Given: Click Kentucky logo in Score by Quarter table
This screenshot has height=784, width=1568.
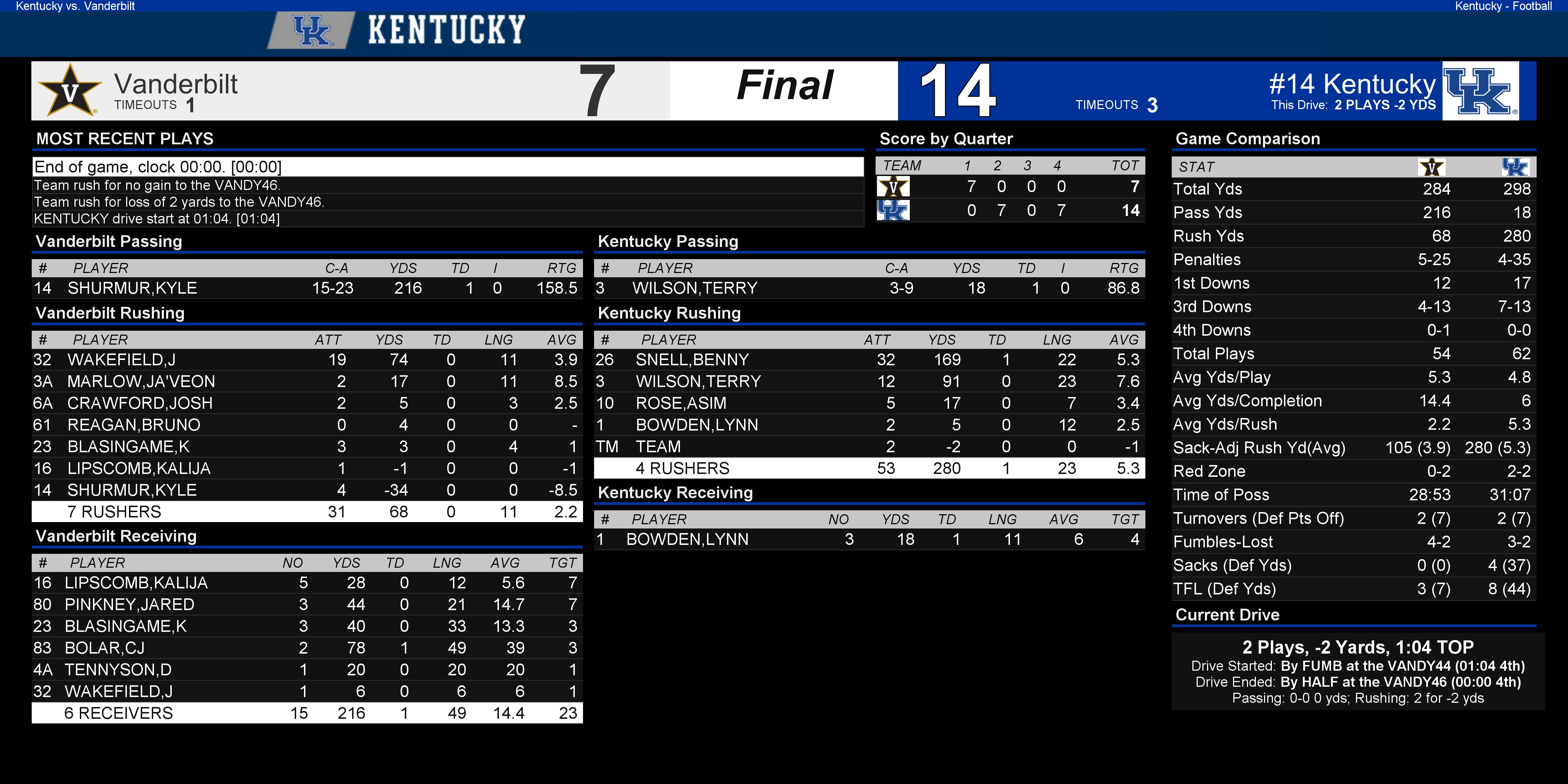Looking at the screenshot, I should tap(893, 211).
